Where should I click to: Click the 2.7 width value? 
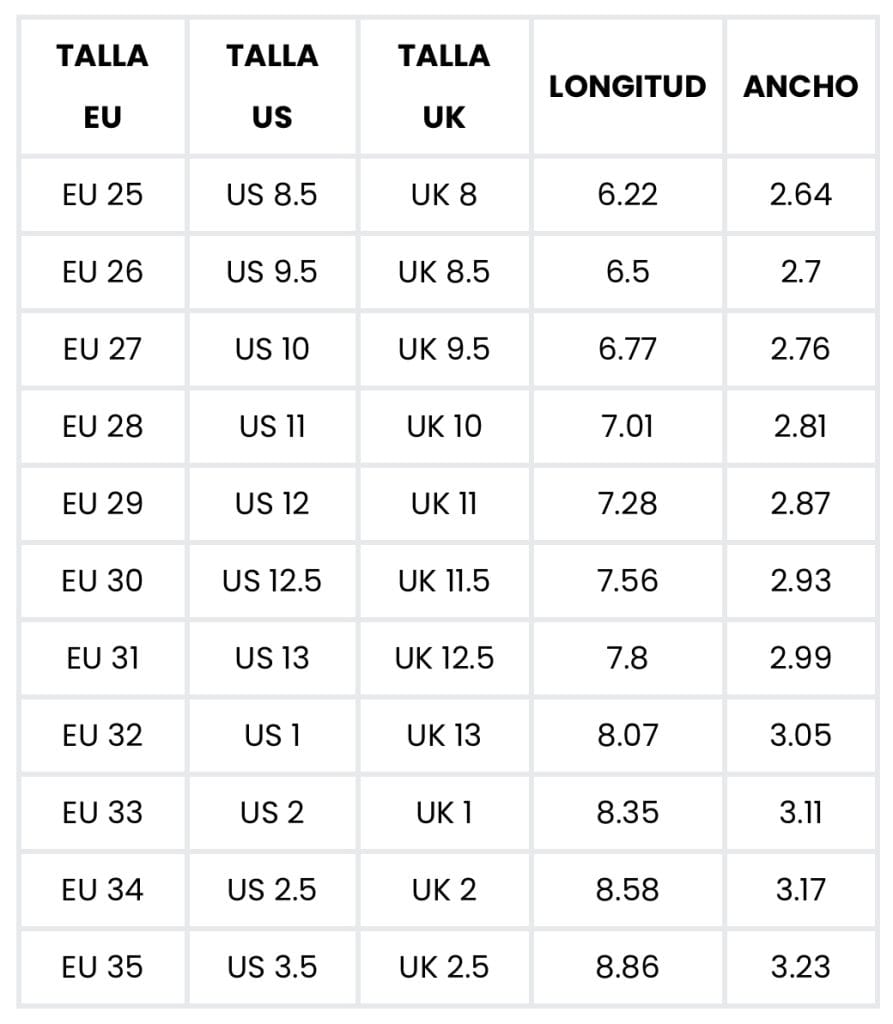[x=800, y=271]
